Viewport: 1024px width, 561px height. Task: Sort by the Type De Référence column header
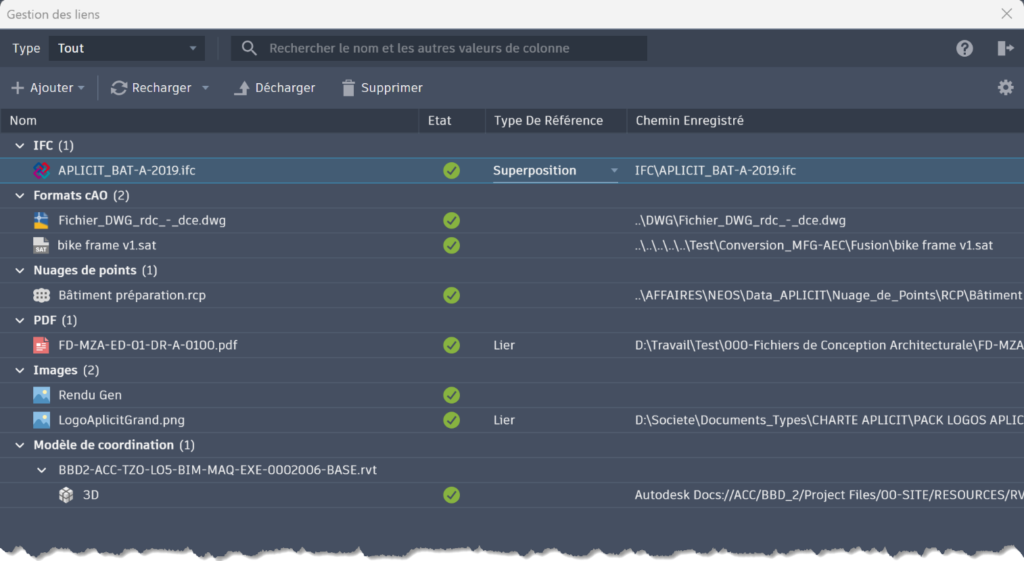556,120
